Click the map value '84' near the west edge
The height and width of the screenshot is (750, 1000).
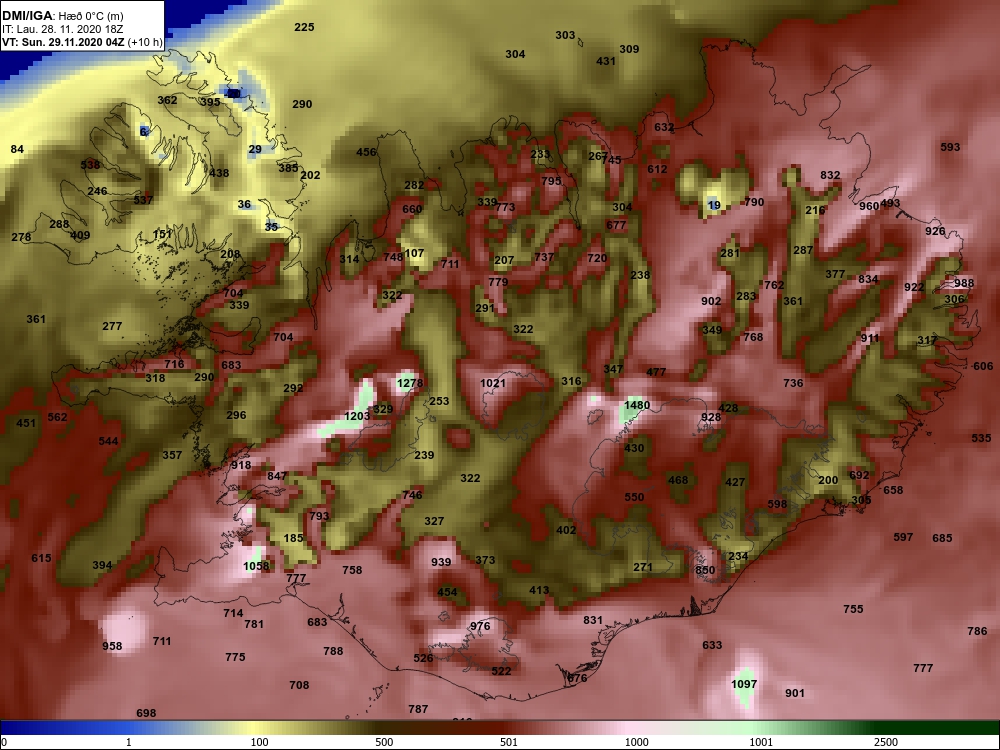(x=17, y=149)
